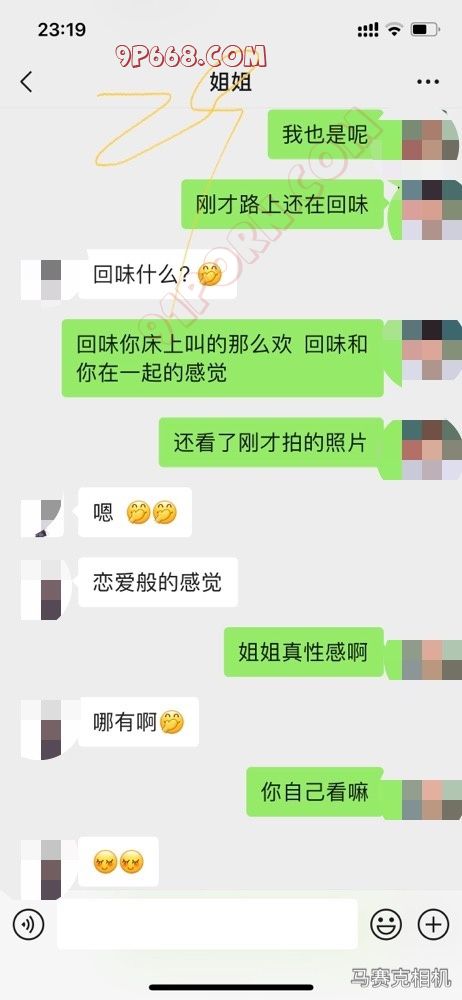Tap the Wi-Fi status bar icon
Image resolution: width=462 pixels, height=1000 pixels.
(x=395, y=29)
